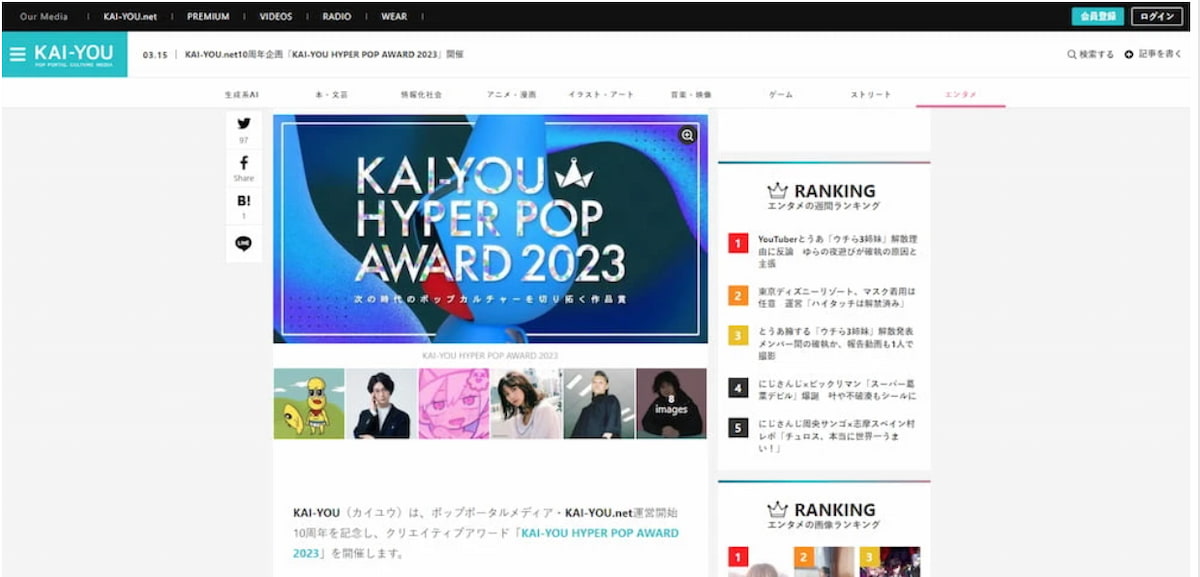The image size is (1200, 577).
Task: Switch to the ゲーム category tab
Action: (781, 94)
